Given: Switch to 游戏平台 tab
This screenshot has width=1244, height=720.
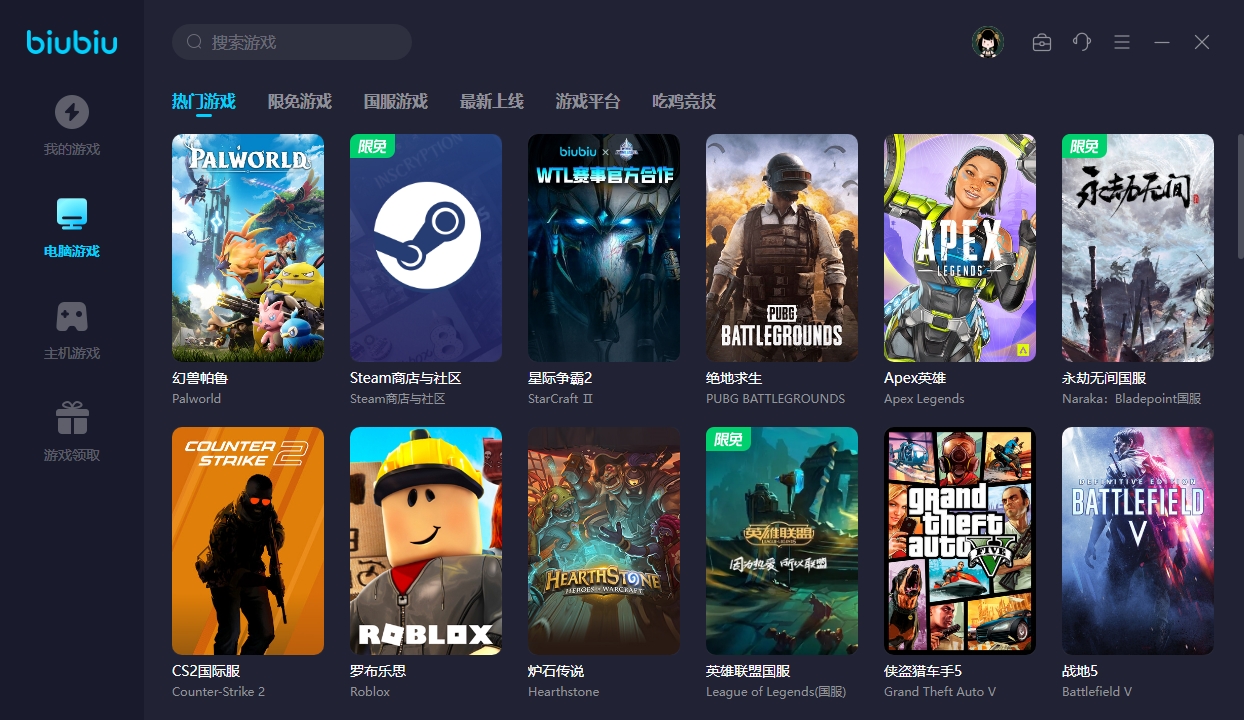Looking at the screenshot, I should coord(588,101).
